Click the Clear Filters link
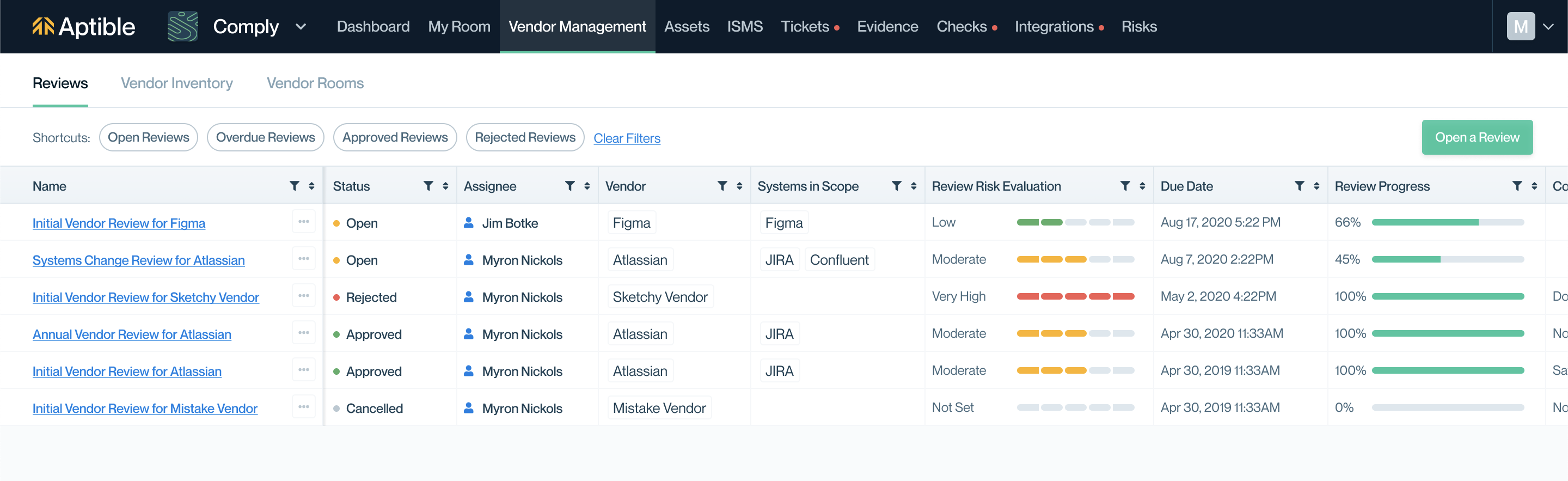Viewport: 1568px width, 481px height. (x=627, y=139)
